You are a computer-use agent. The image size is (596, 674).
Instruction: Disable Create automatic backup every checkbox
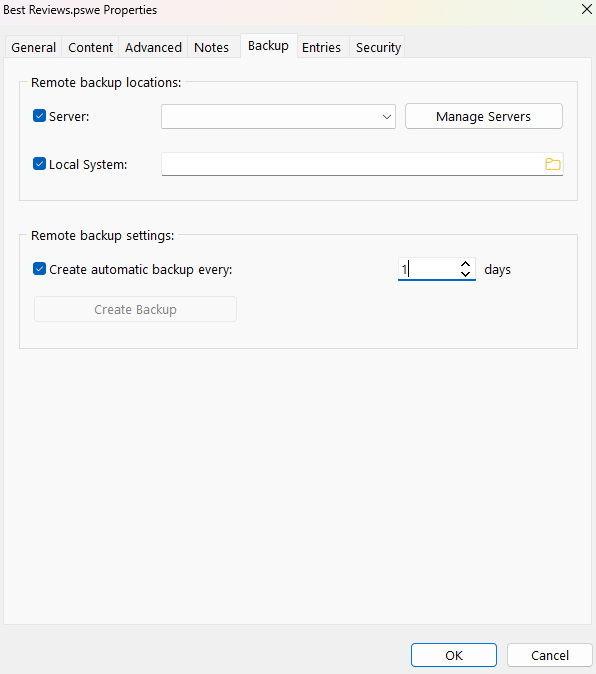tap(40, 269)
